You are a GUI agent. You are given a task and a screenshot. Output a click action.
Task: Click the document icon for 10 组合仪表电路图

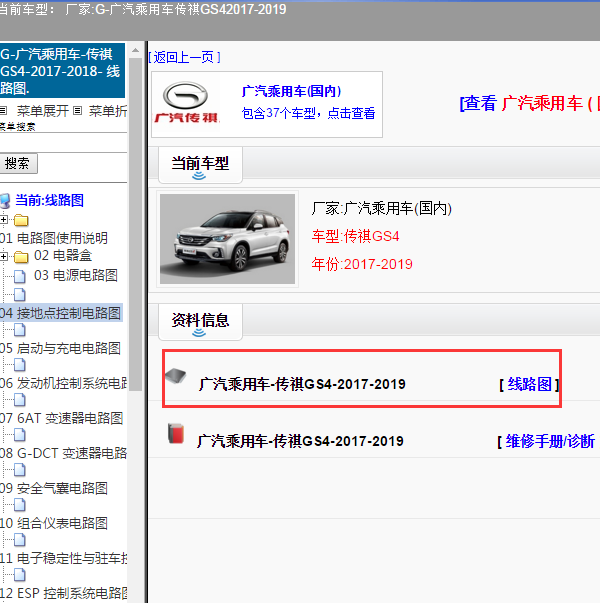[20, 505]
